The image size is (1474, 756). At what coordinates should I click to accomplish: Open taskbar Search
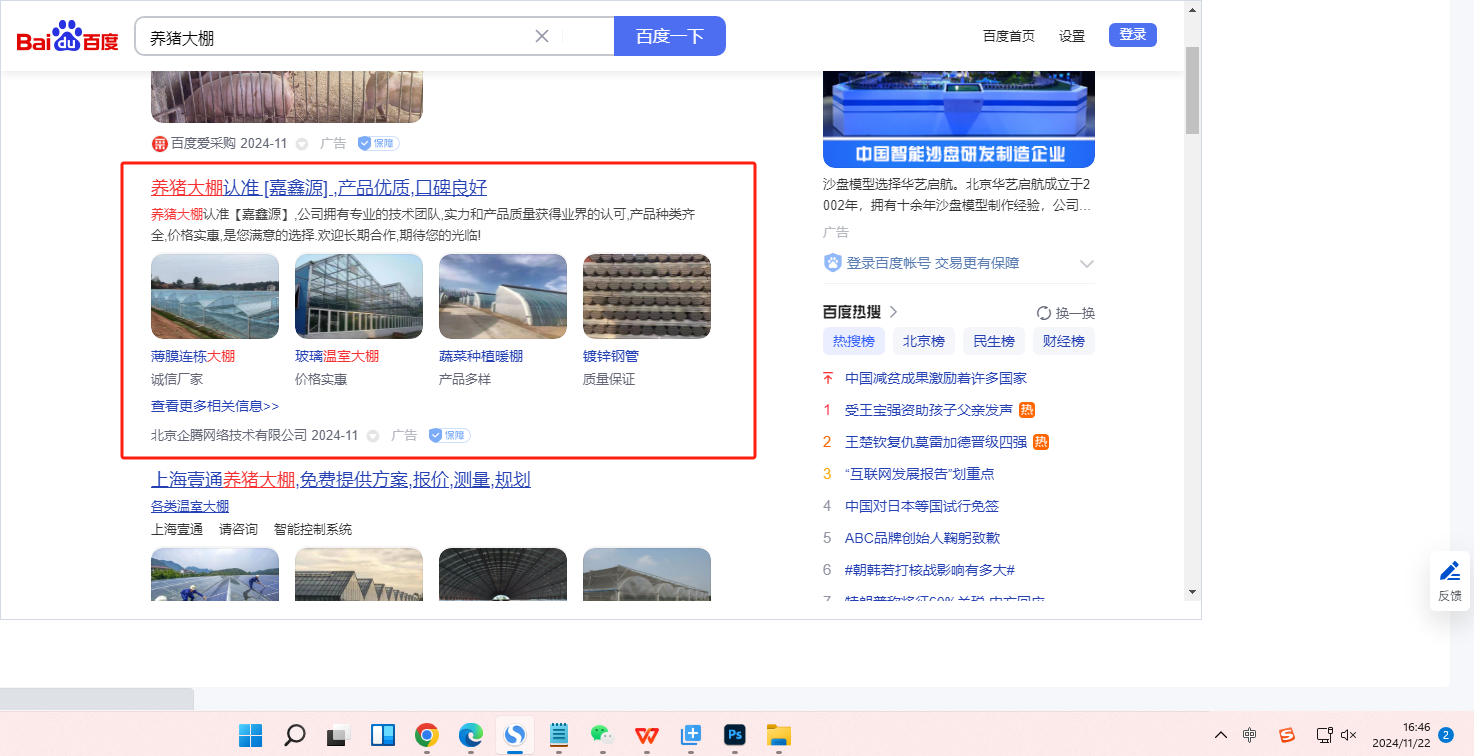pyautogui.click(x=294, y=736)
